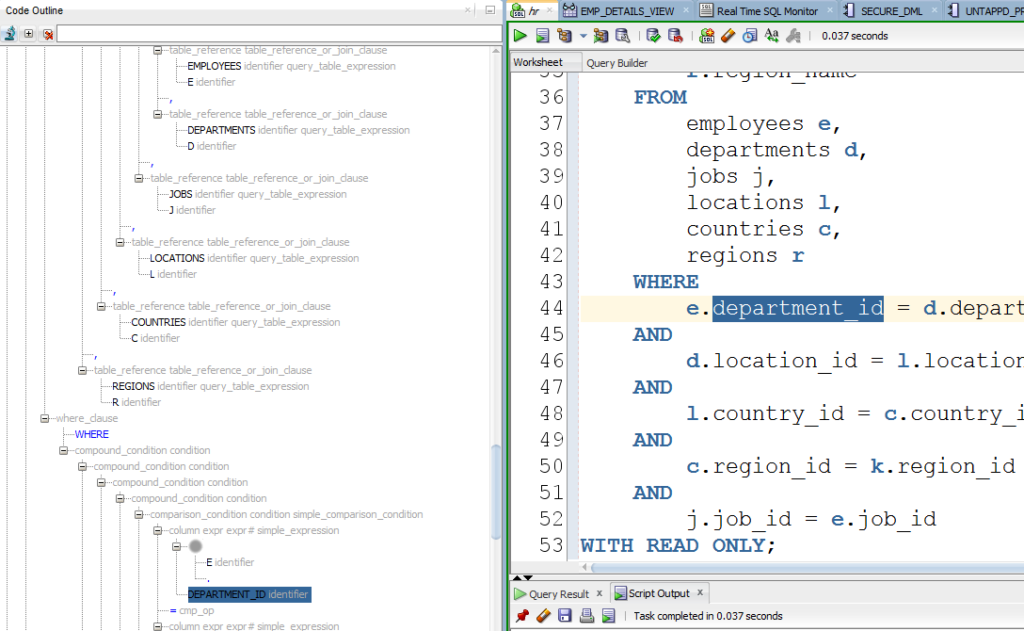Click the microscope icon in Code Outline
Viewport: 1024px width, 631px height.
[x=10, y=34]
